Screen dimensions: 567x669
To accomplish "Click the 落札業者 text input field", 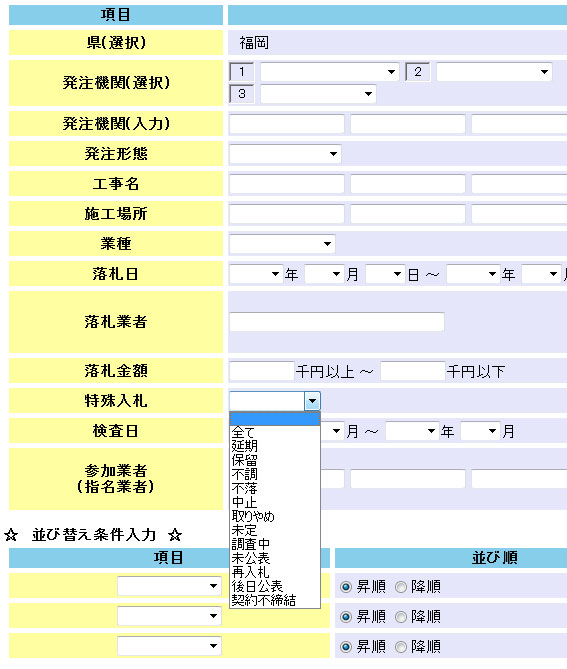I will [337, 322].
